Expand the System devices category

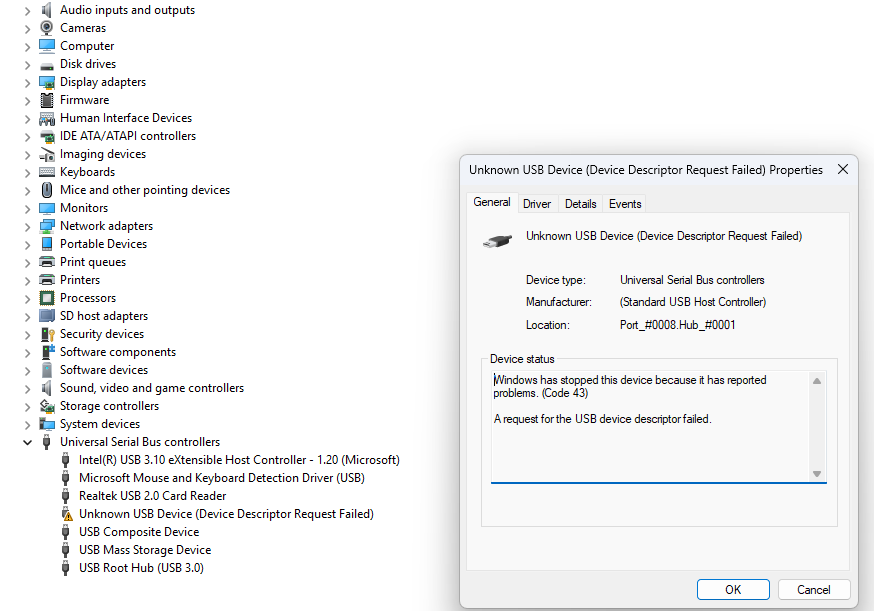[x=27, y=425]
